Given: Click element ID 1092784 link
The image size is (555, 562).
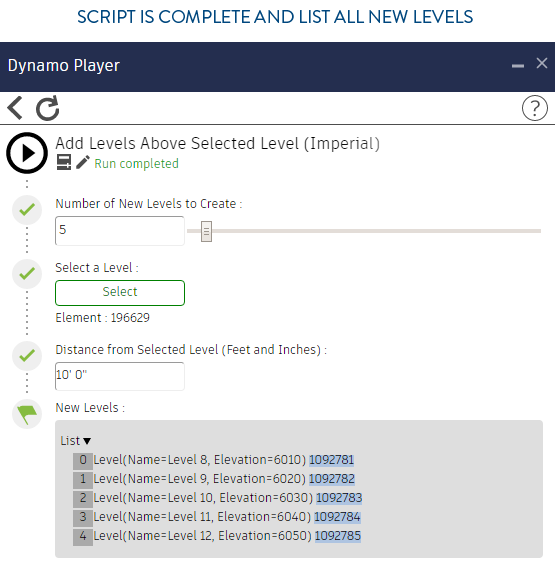Looking at the screenshot, I should 337,517.
